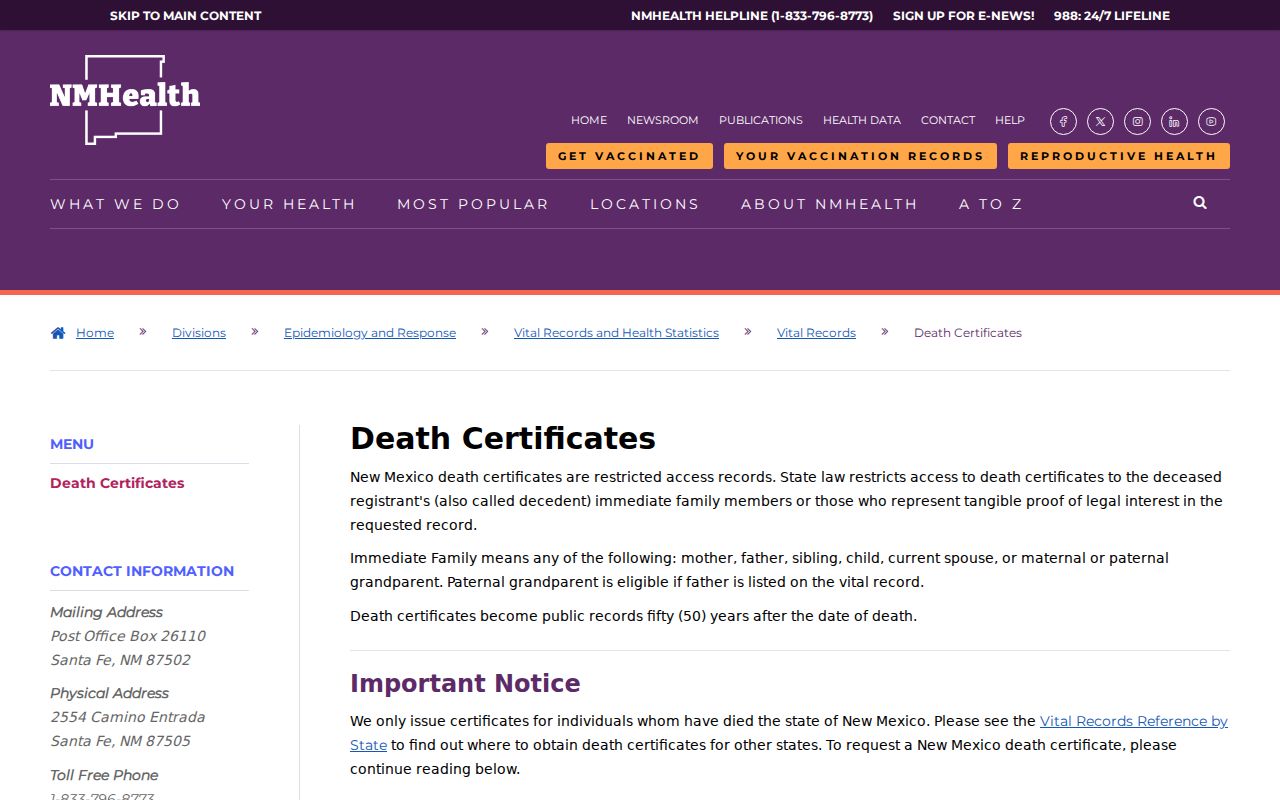
Task: Click the search magnifier icon
Action: click(1200, 203)
